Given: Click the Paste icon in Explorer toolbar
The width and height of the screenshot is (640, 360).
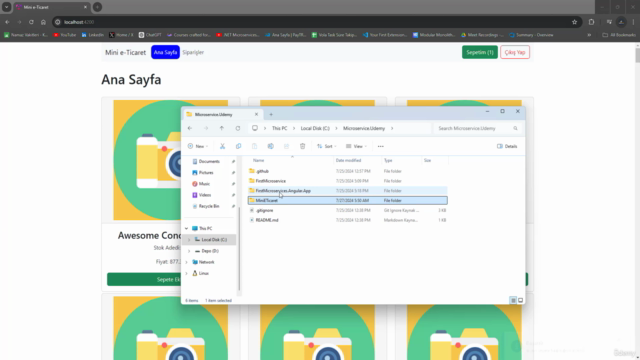Looking at the screenshot, I should (x=254, y=146).
